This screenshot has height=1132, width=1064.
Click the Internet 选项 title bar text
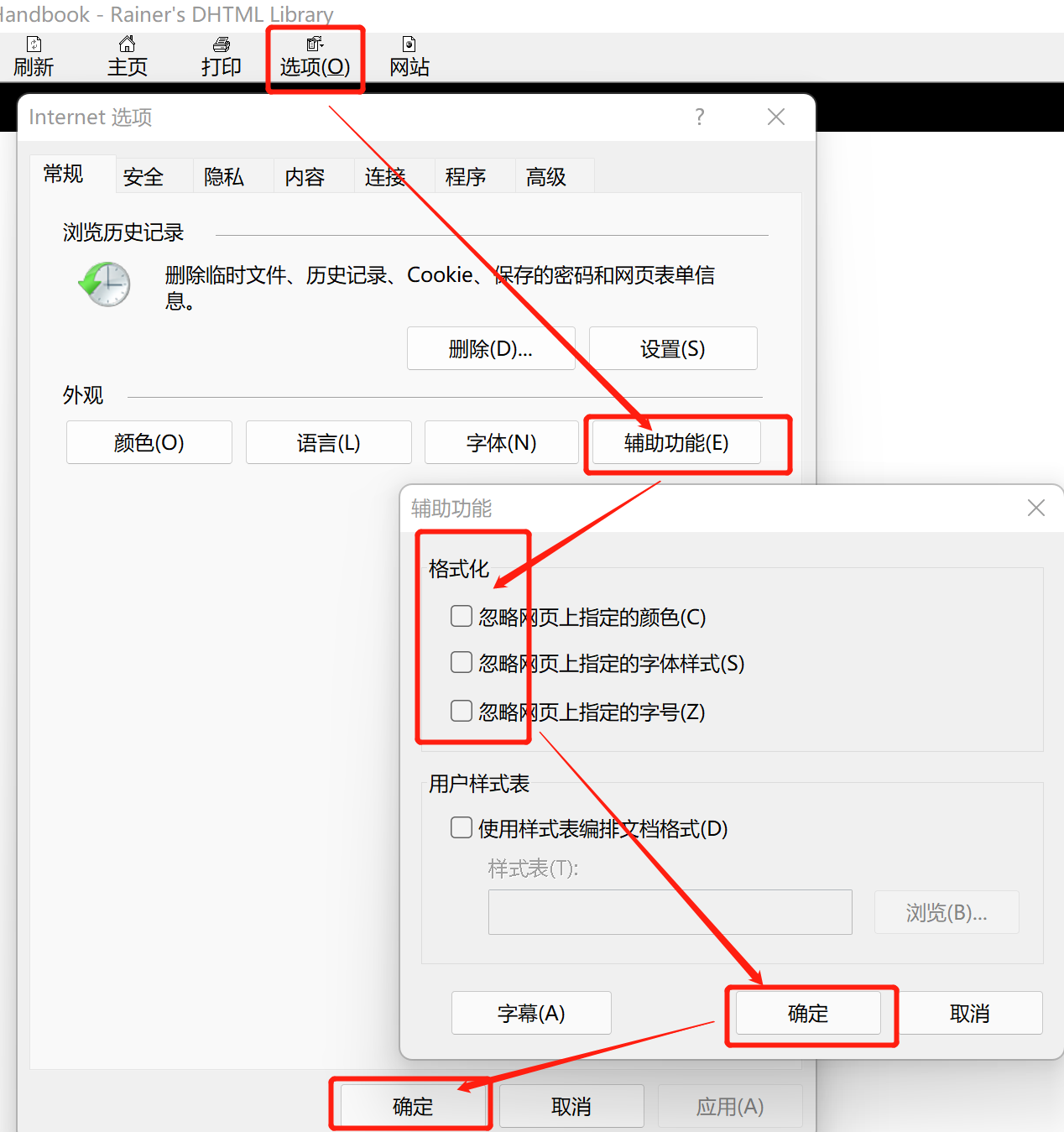pos(91,117)
